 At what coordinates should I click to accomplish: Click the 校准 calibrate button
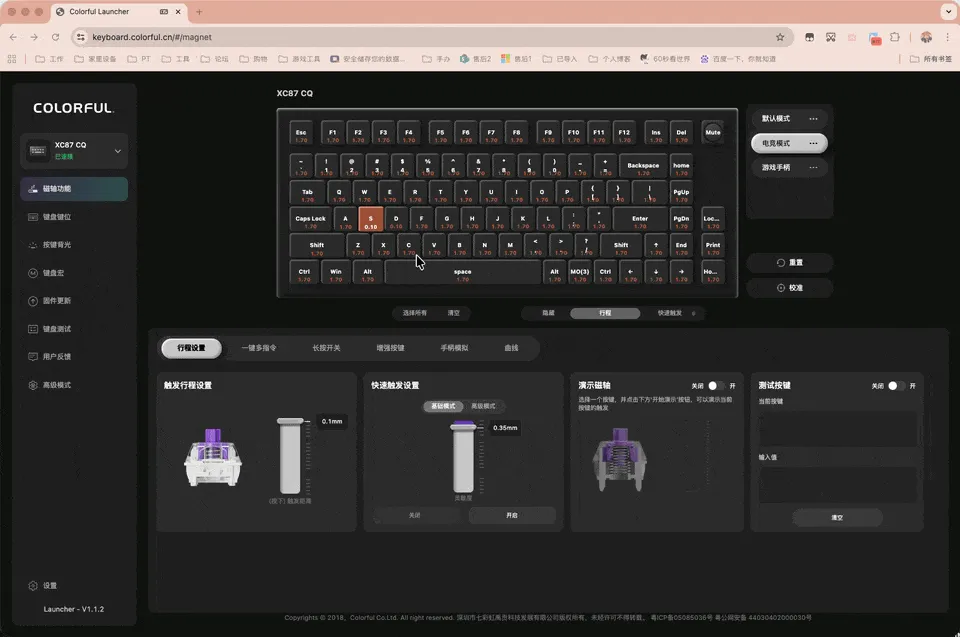(789, 288)
